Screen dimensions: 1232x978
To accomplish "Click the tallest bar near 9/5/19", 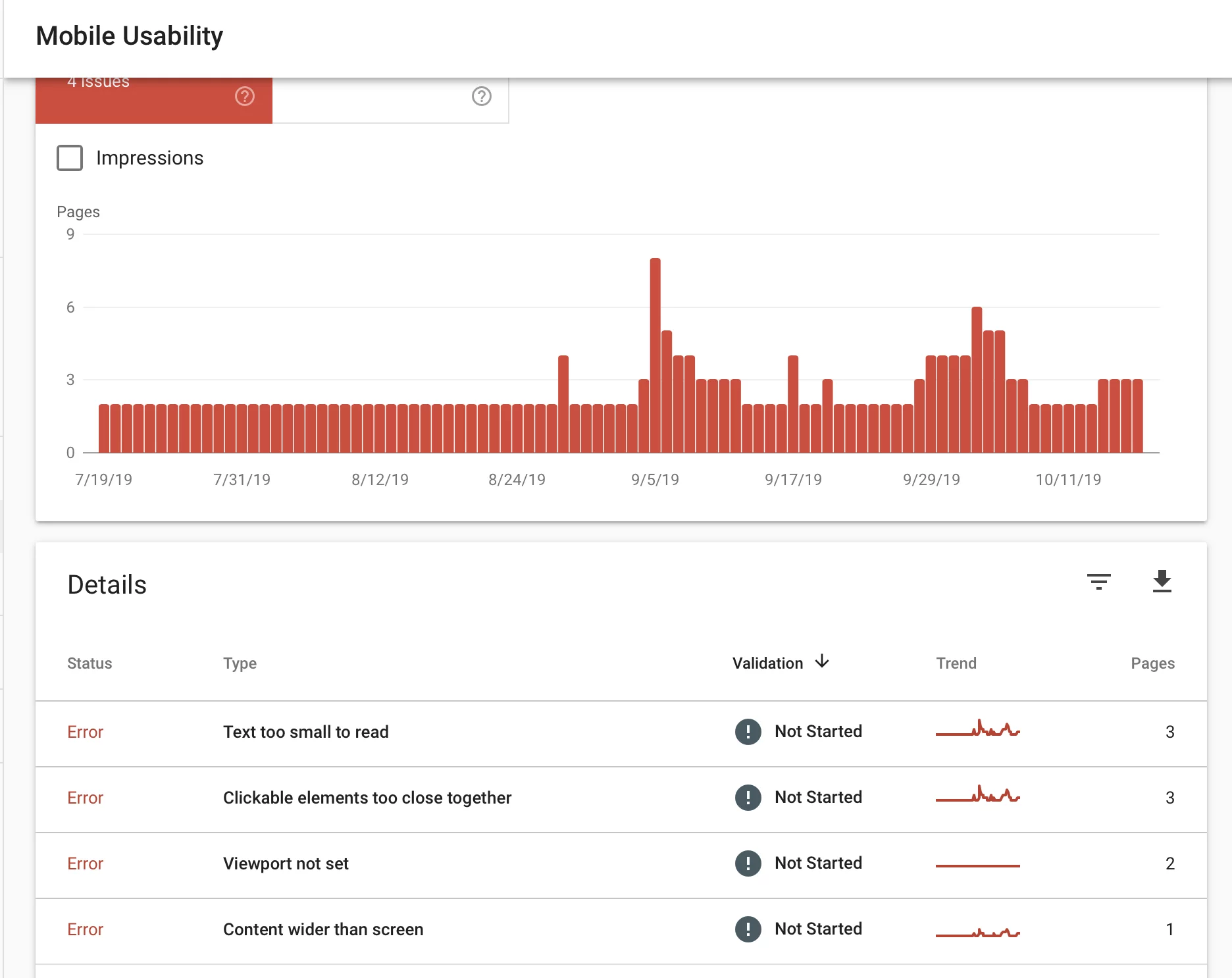I will pyautogui.click(x=655, y=355).
